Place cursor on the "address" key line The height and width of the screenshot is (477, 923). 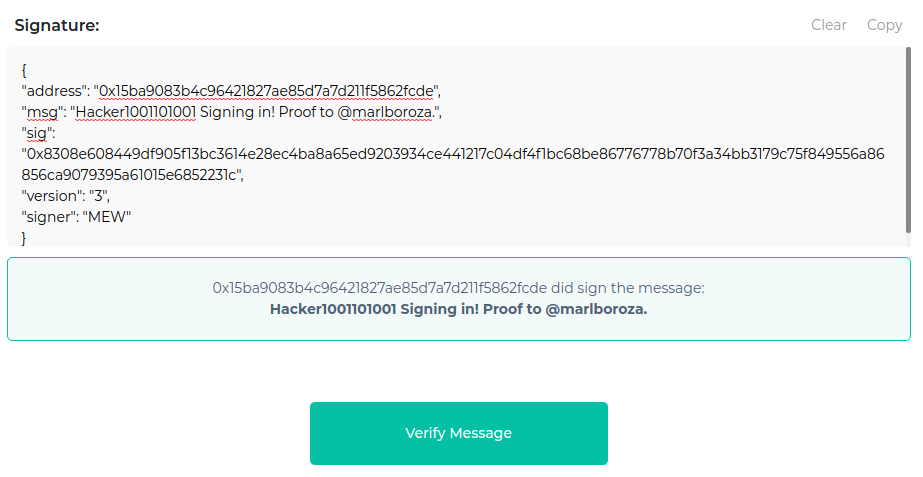coord(231,91)
